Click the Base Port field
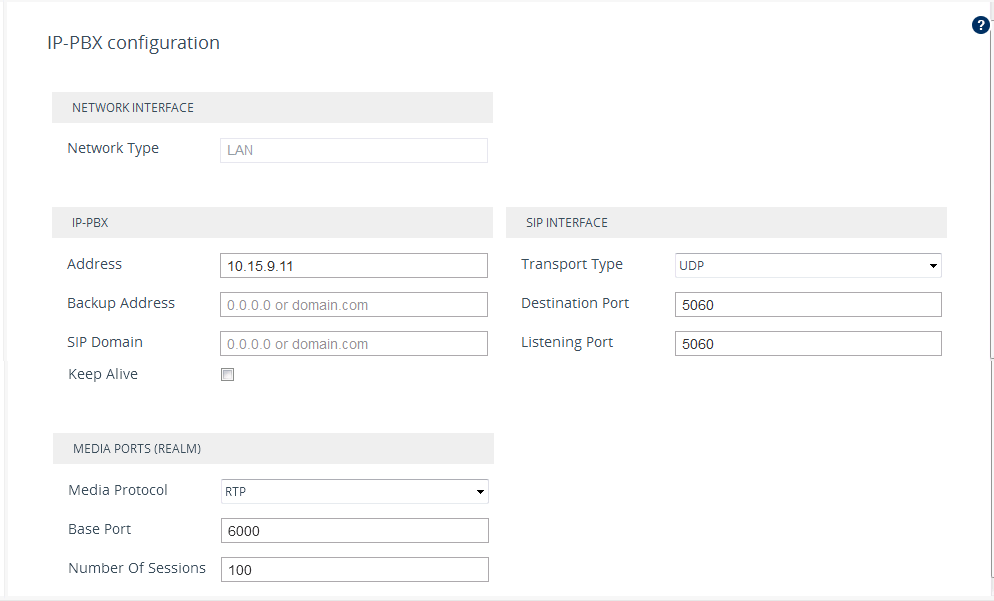 (x=354, y=531)
